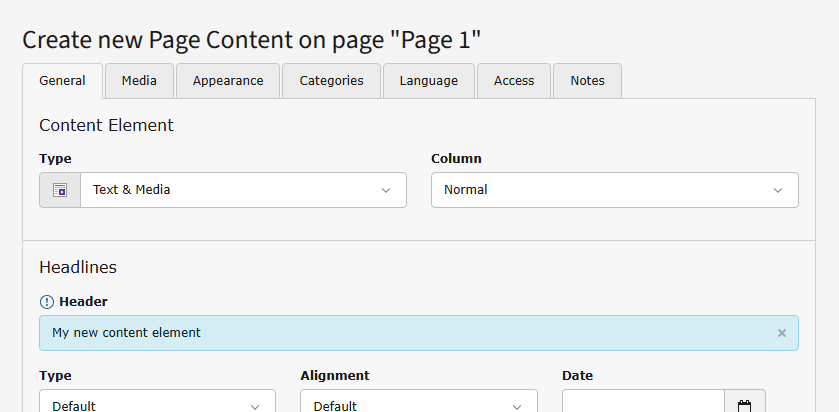This screenshot has width=839, height=412.
Task: Switch to the General tab
Action: click(x=62, y=81)
